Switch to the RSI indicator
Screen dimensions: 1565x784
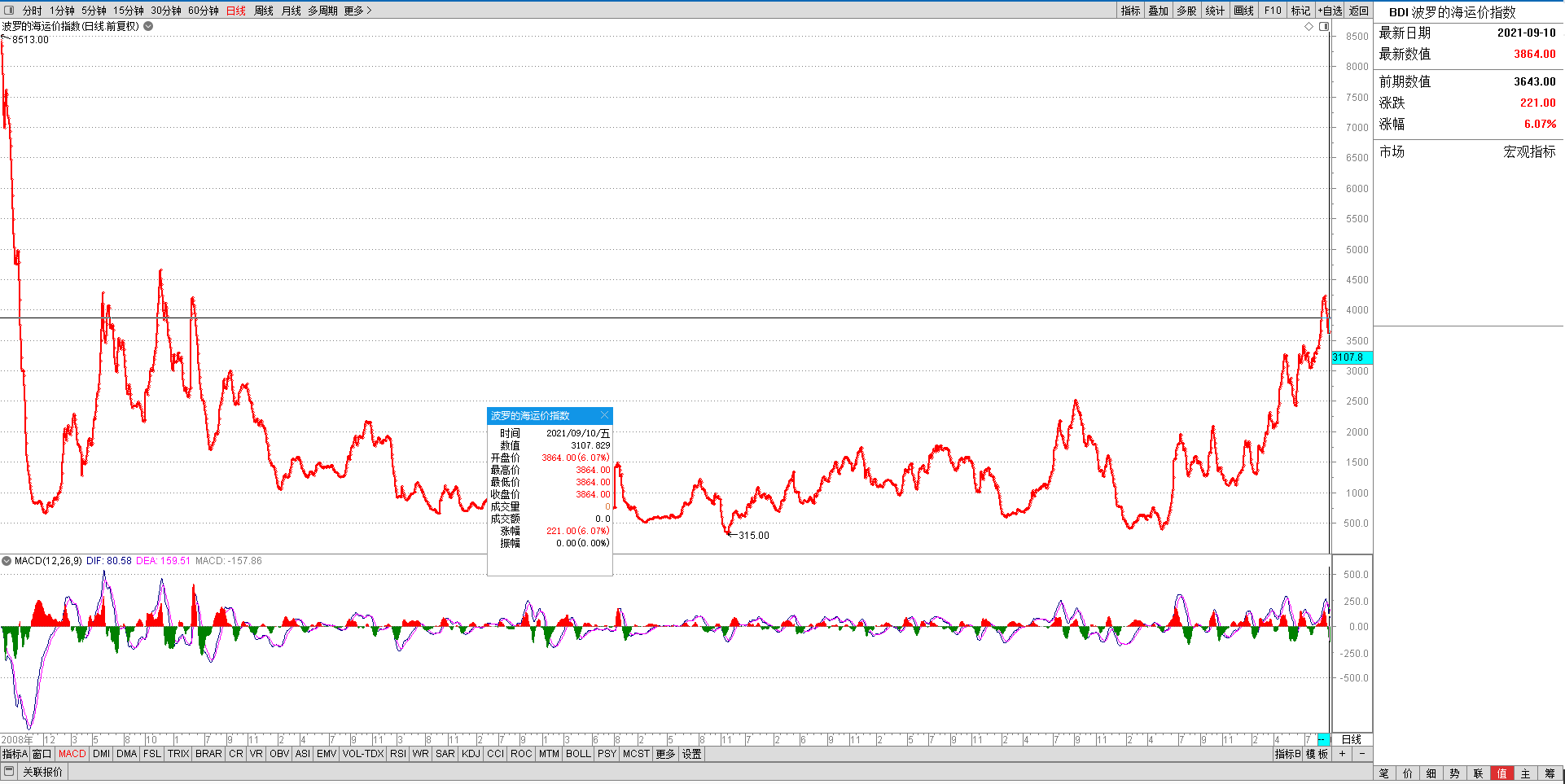(x=397, y=754)
